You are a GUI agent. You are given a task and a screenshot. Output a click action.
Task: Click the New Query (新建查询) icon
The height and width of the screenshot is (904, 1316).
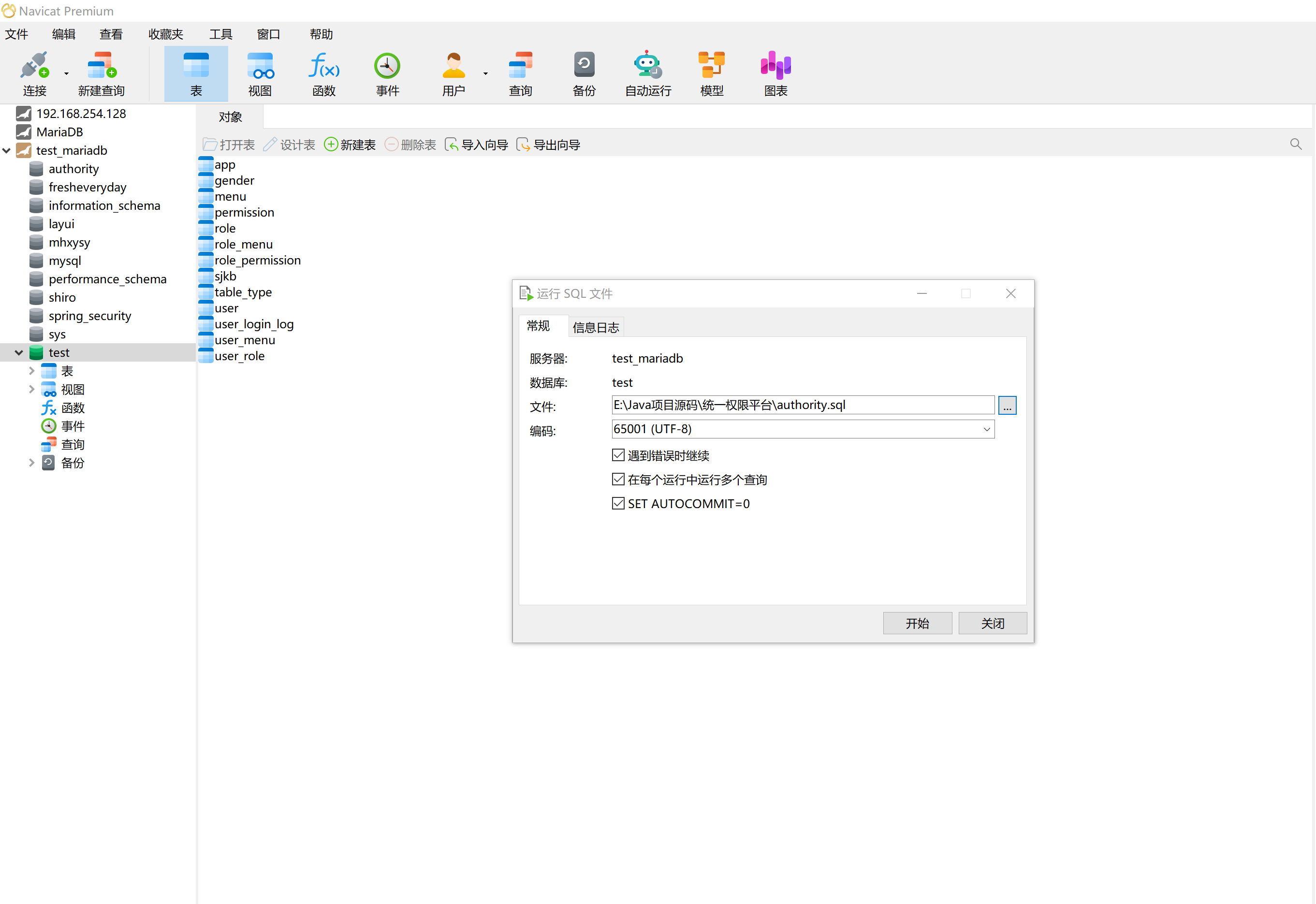102,73
